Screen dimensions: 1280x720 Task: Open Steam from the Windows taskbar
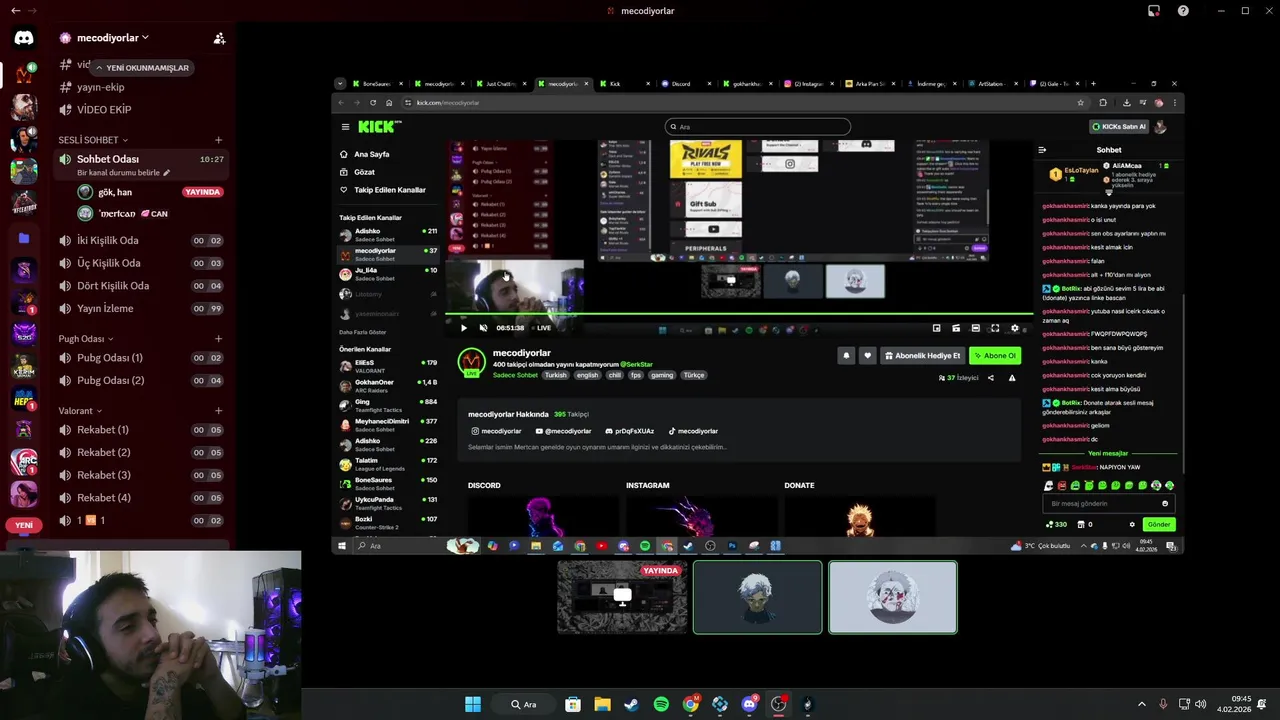click(631, 704)
